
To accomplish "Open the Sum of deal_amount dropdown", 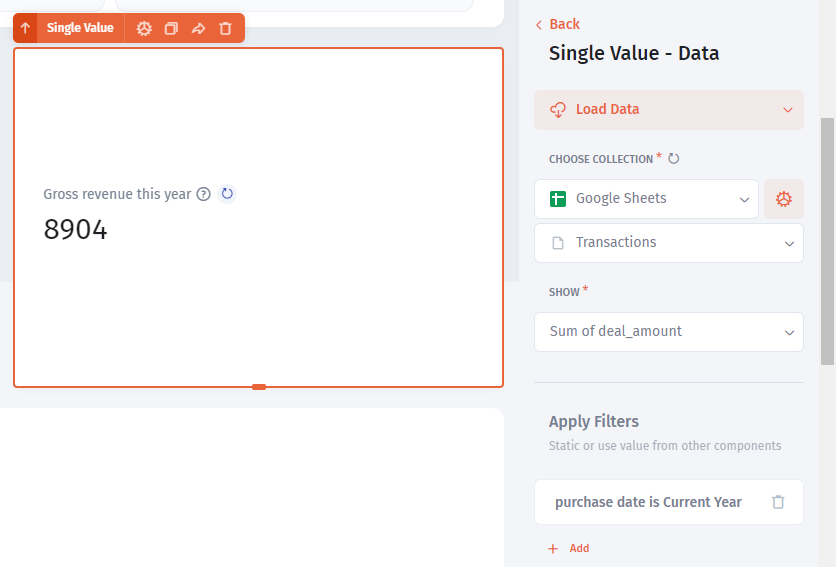I will (x=668, y=331).
